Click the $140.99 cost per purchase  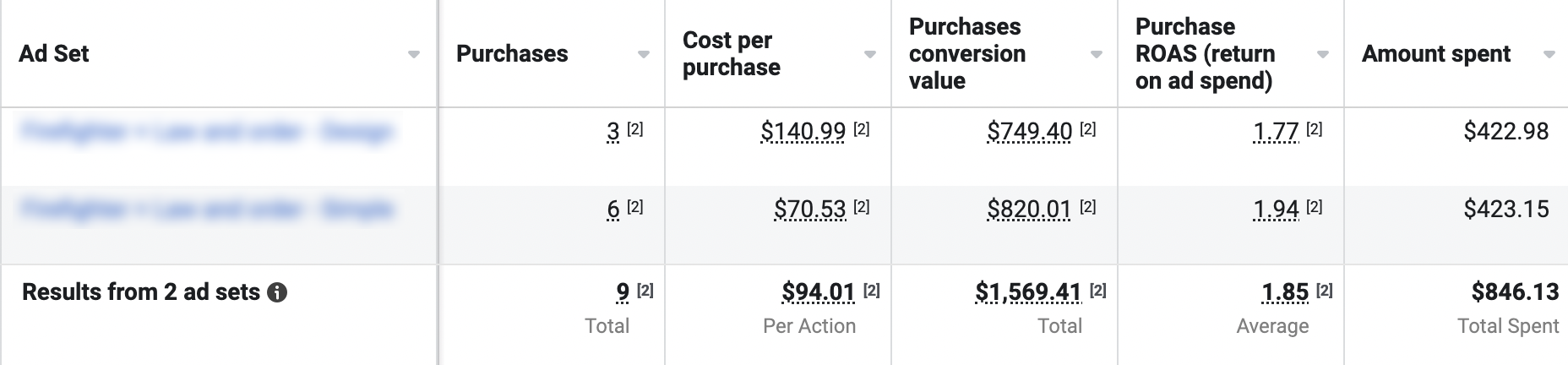click(803, 132)
